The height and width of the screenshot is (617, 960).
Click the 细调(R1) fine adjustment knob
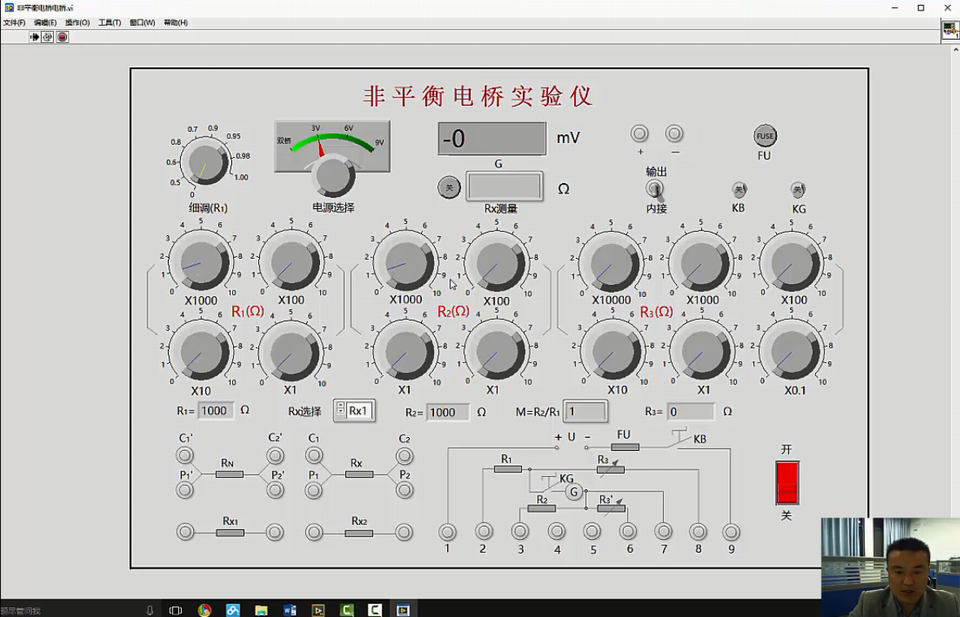(x=206, y=163)
